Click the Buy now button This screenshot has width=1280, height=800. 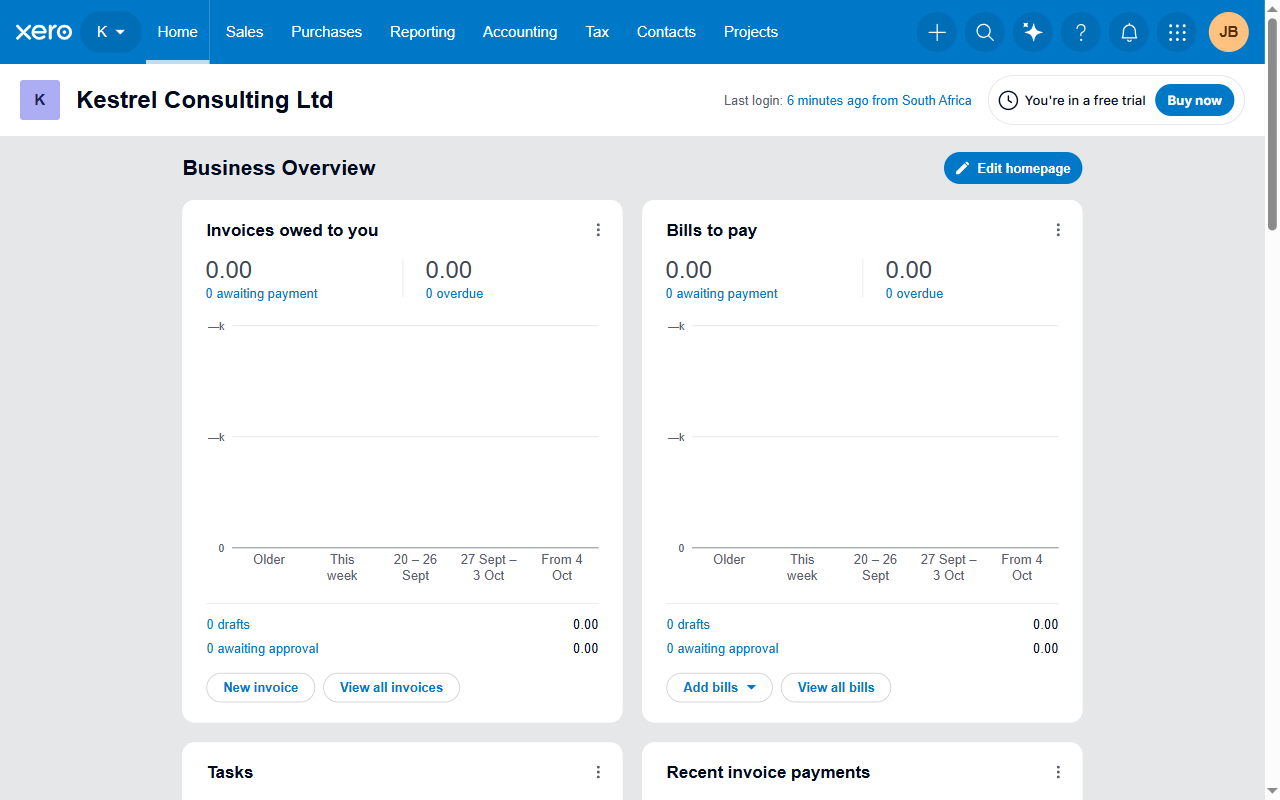tap(1194, 100)
